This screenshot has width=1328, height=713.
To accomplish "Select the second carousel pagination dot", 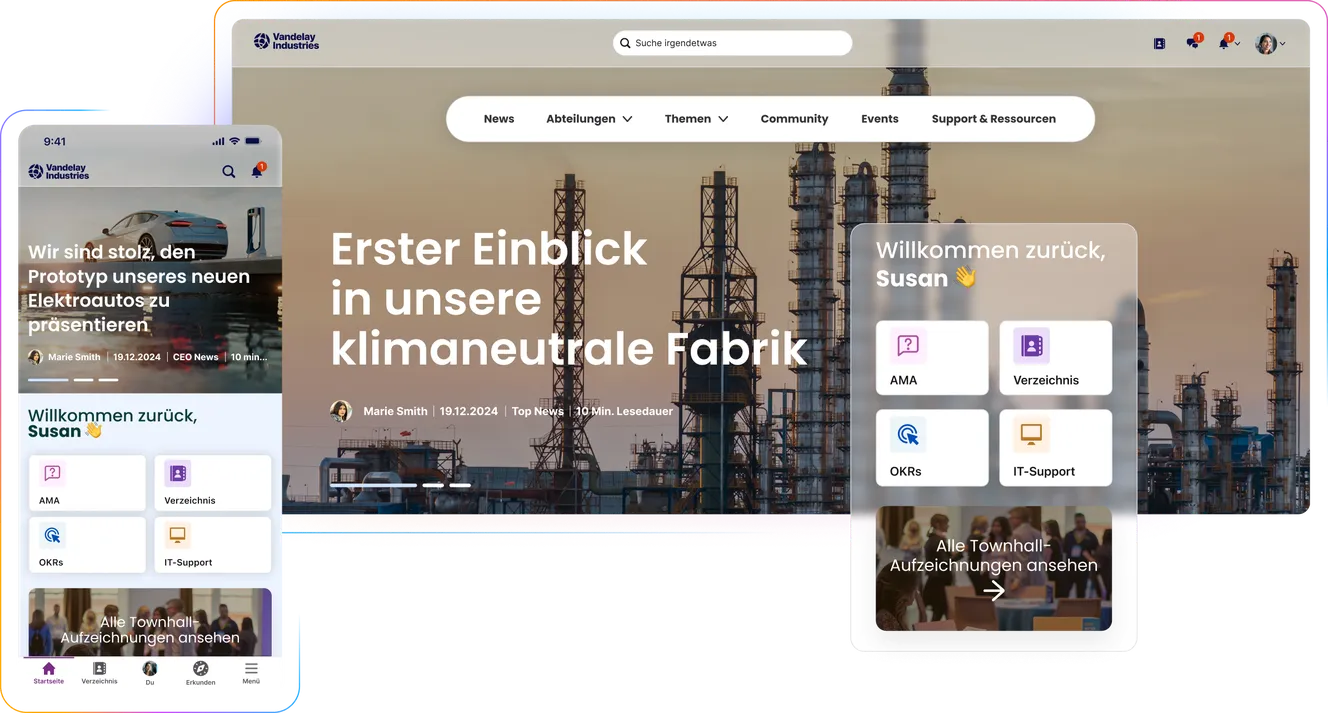I will (433, 485).
